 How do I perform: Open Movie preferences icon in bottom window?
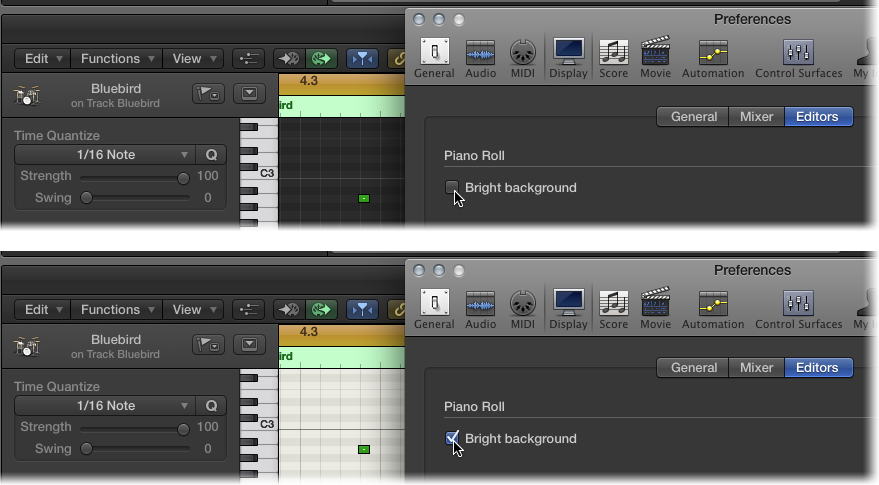point(655,309)
